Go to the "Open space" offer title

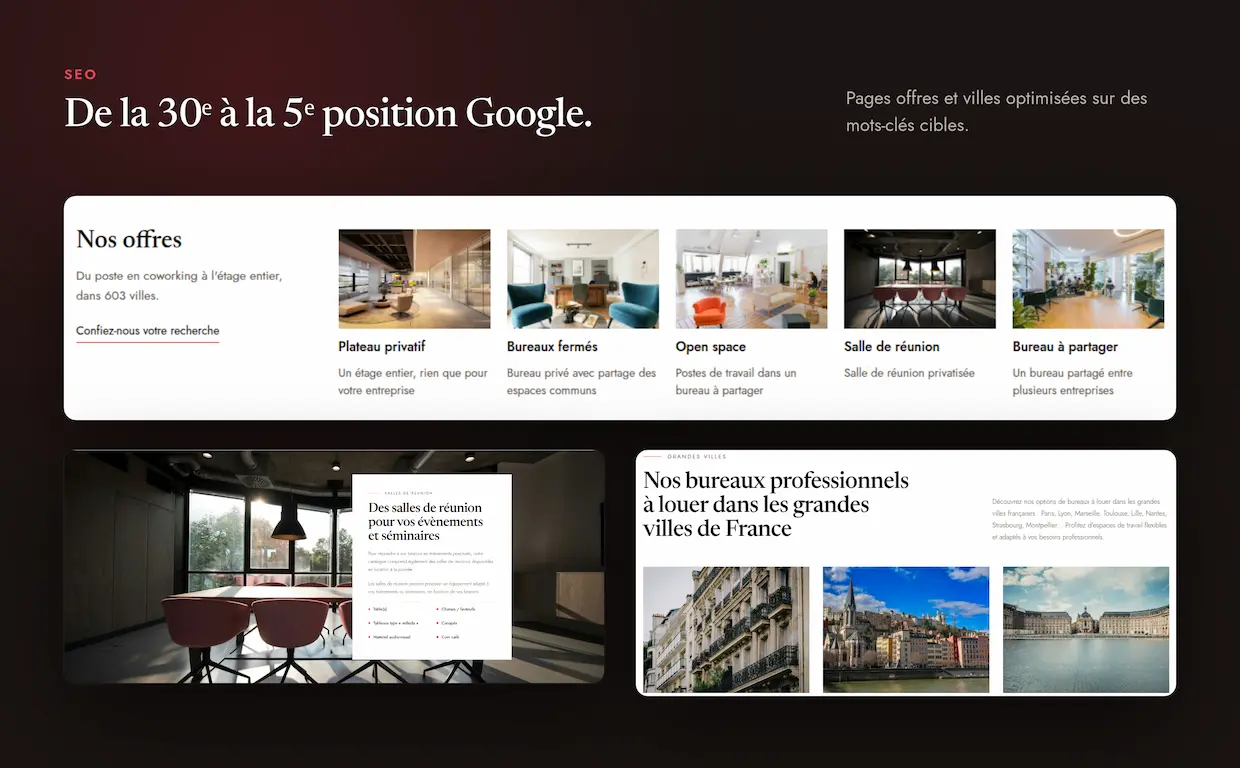711,347
